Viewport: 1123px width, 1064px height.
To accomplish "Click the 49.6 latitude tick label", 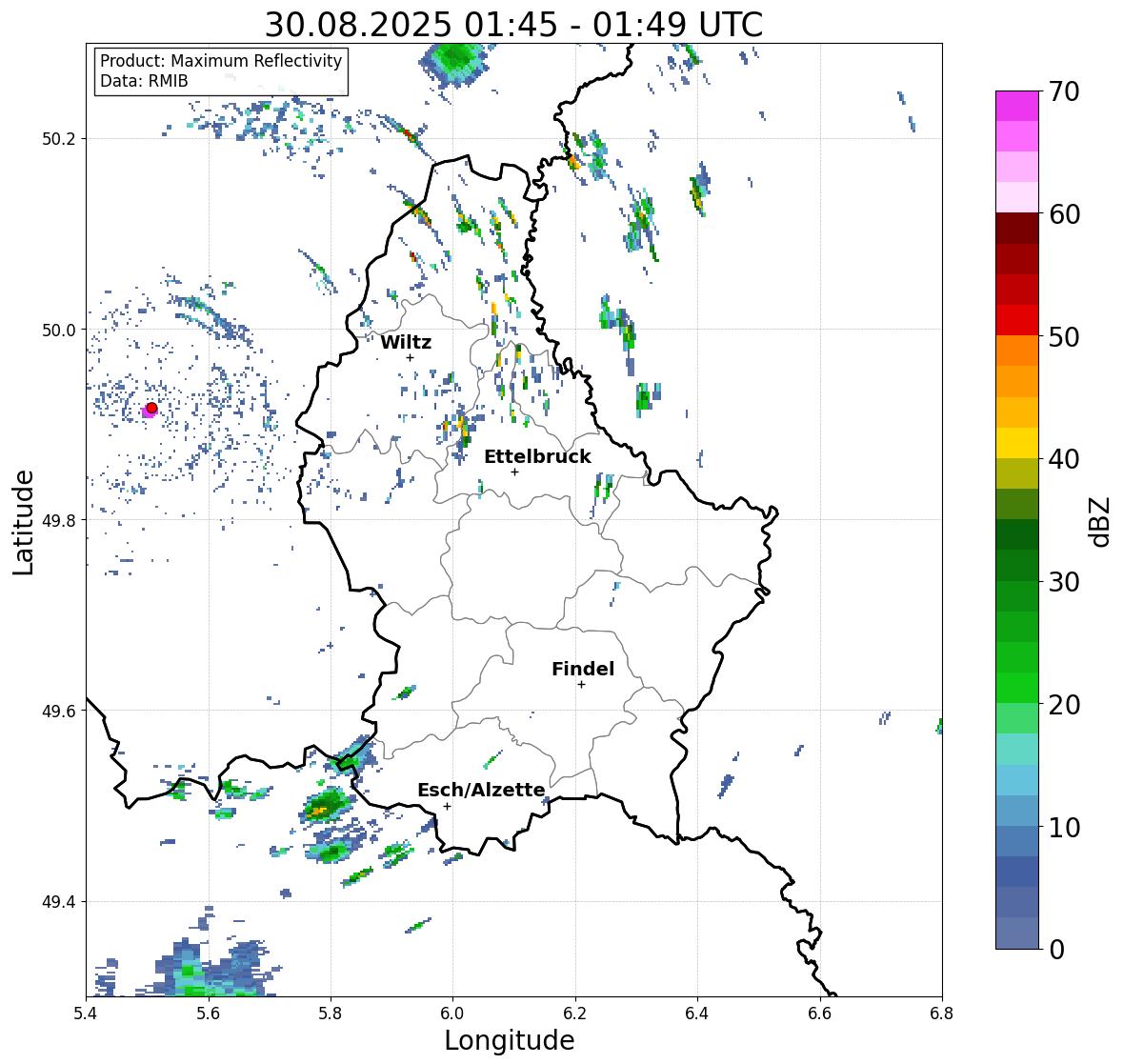I will click(x=59, y=711).
